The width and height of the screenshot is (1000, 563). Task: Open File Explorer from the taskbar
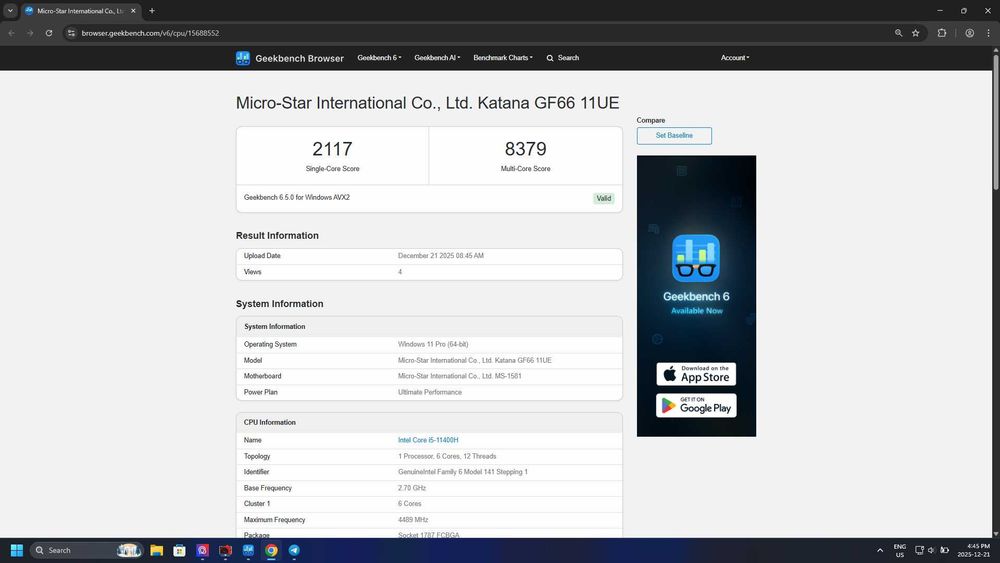(x=156, y=550)
